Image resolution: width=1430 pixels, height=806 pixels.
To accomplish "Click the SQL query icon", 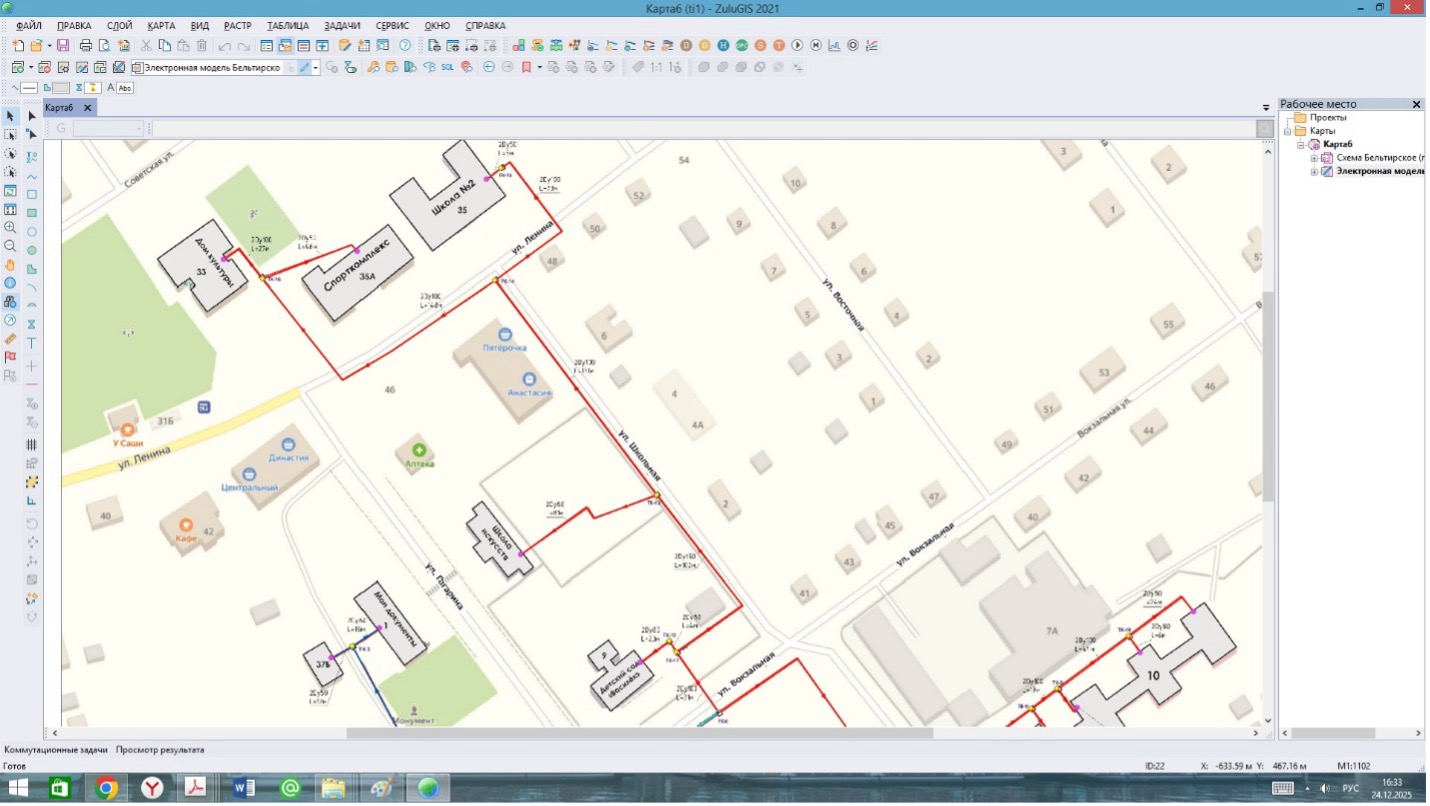I will click(448, 68).
